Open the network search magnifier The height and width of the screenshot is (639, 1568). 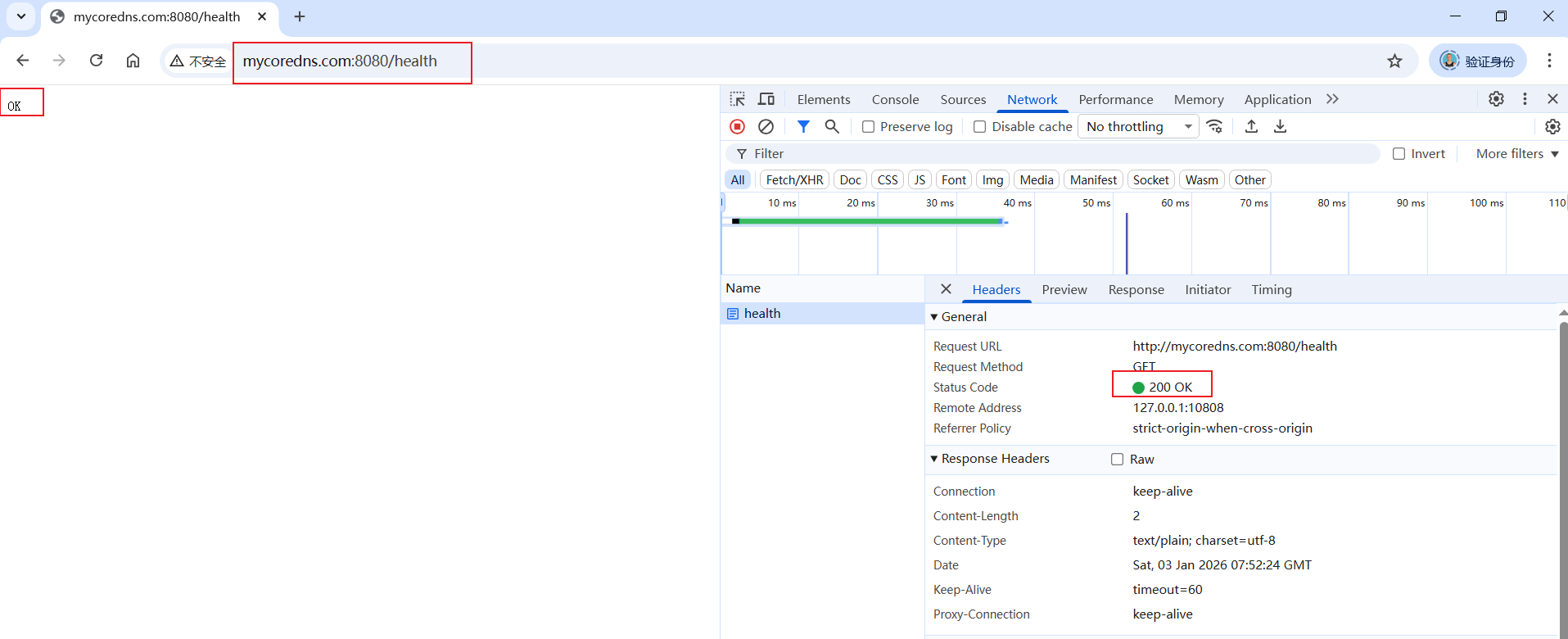(832, 126)
